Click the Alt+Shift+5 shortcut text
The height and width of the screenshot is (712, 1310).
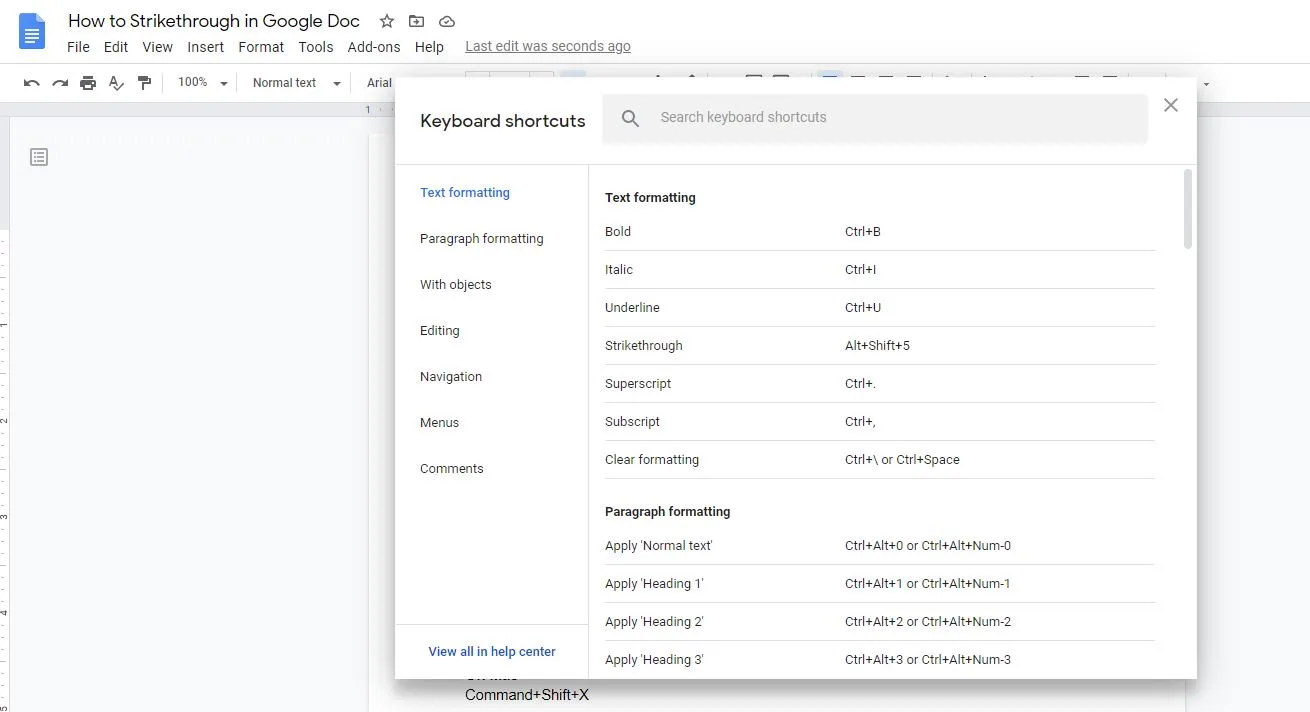877,346
